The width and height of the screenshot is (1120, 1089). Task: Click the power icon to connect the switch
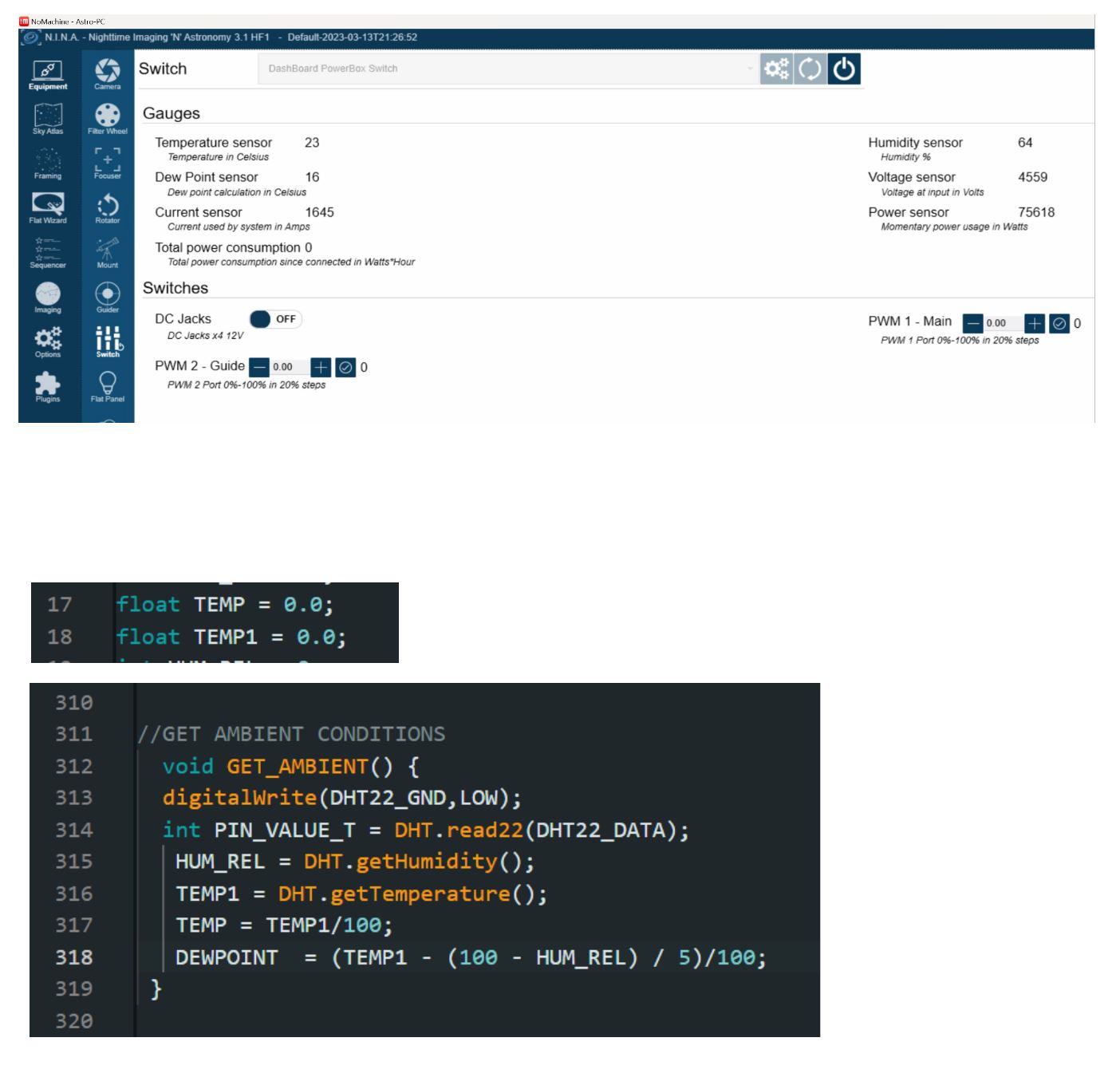tap(844, 69)
